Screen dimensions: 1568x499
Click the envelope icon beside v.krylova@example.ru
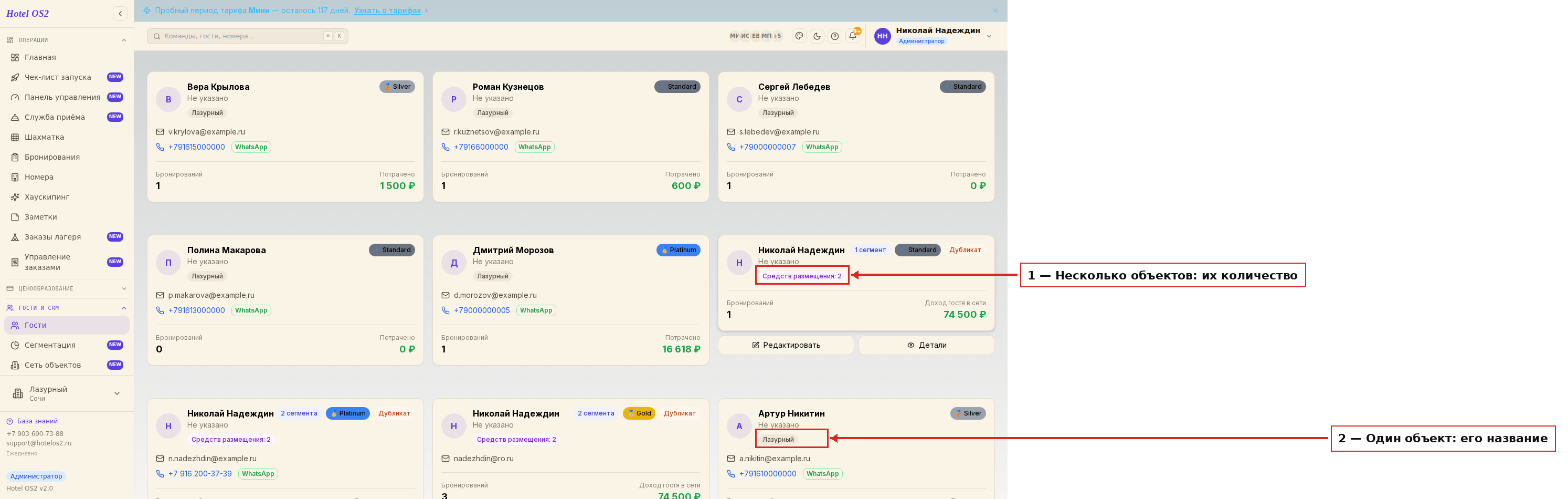(x=160, y=132)
